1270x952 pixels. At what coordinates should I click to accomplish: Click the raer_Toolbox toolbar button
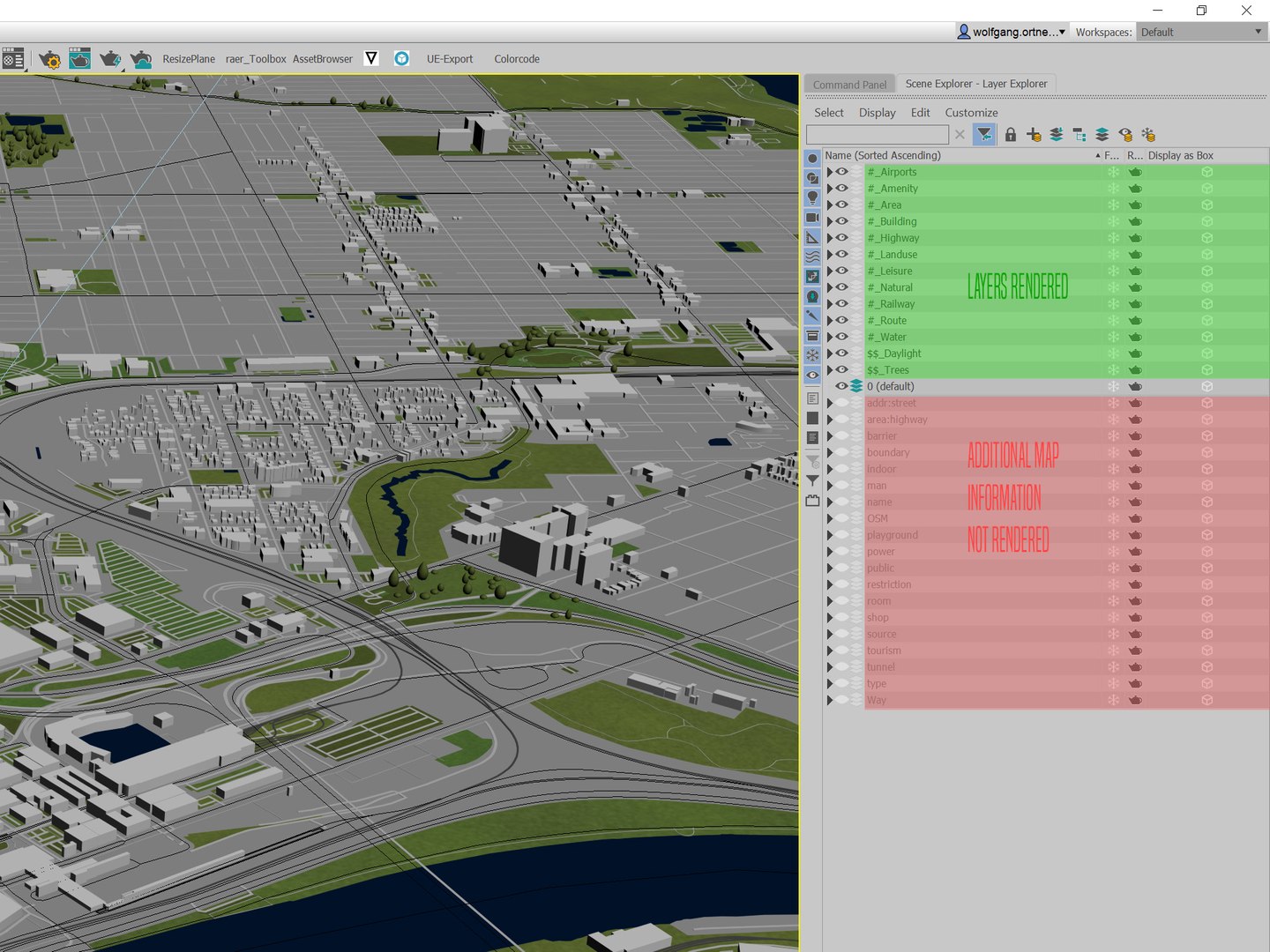(256, 59)
